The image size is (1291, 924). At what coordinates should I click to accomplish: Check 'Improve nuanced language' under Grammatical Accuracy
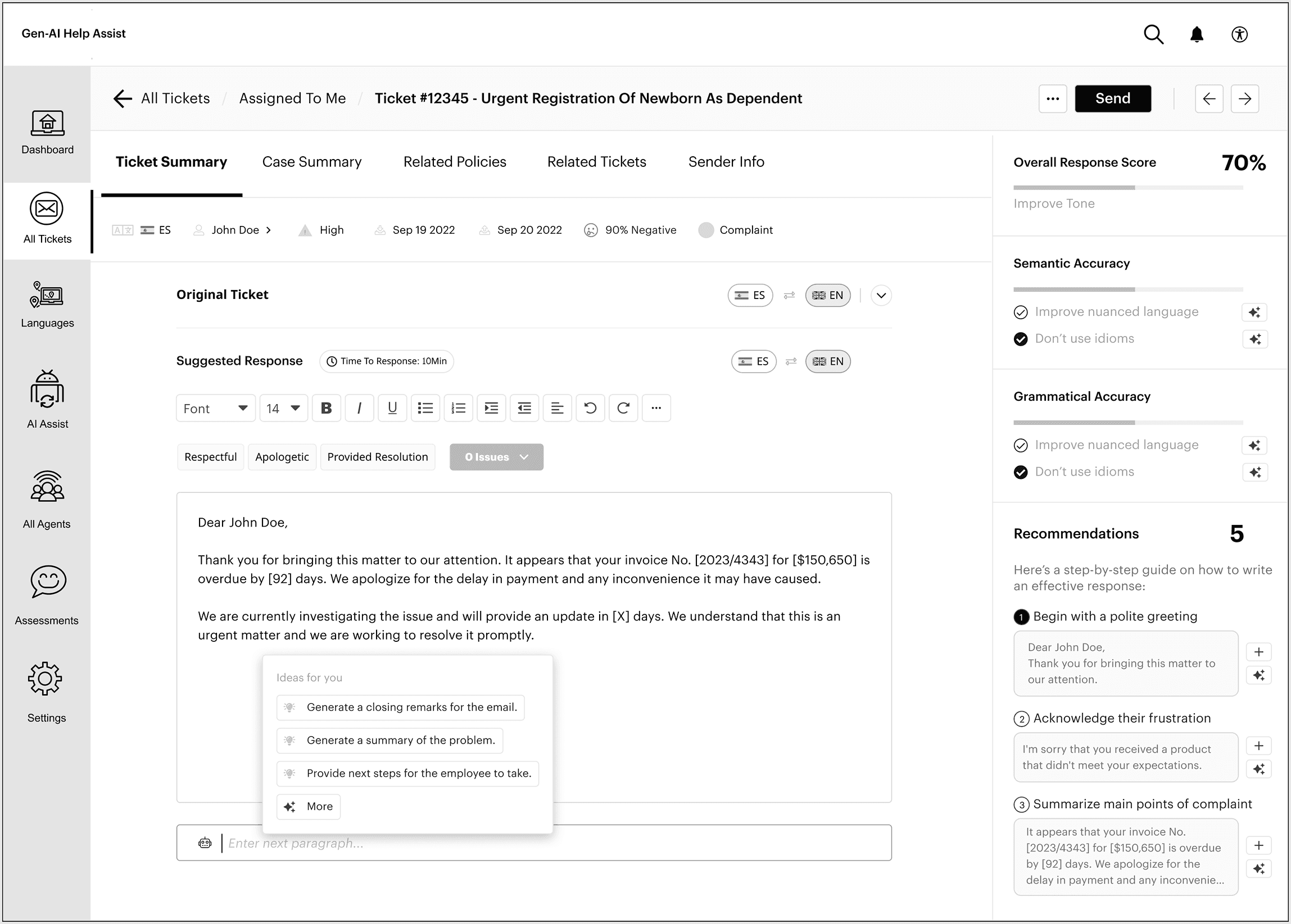point(1021,446)
